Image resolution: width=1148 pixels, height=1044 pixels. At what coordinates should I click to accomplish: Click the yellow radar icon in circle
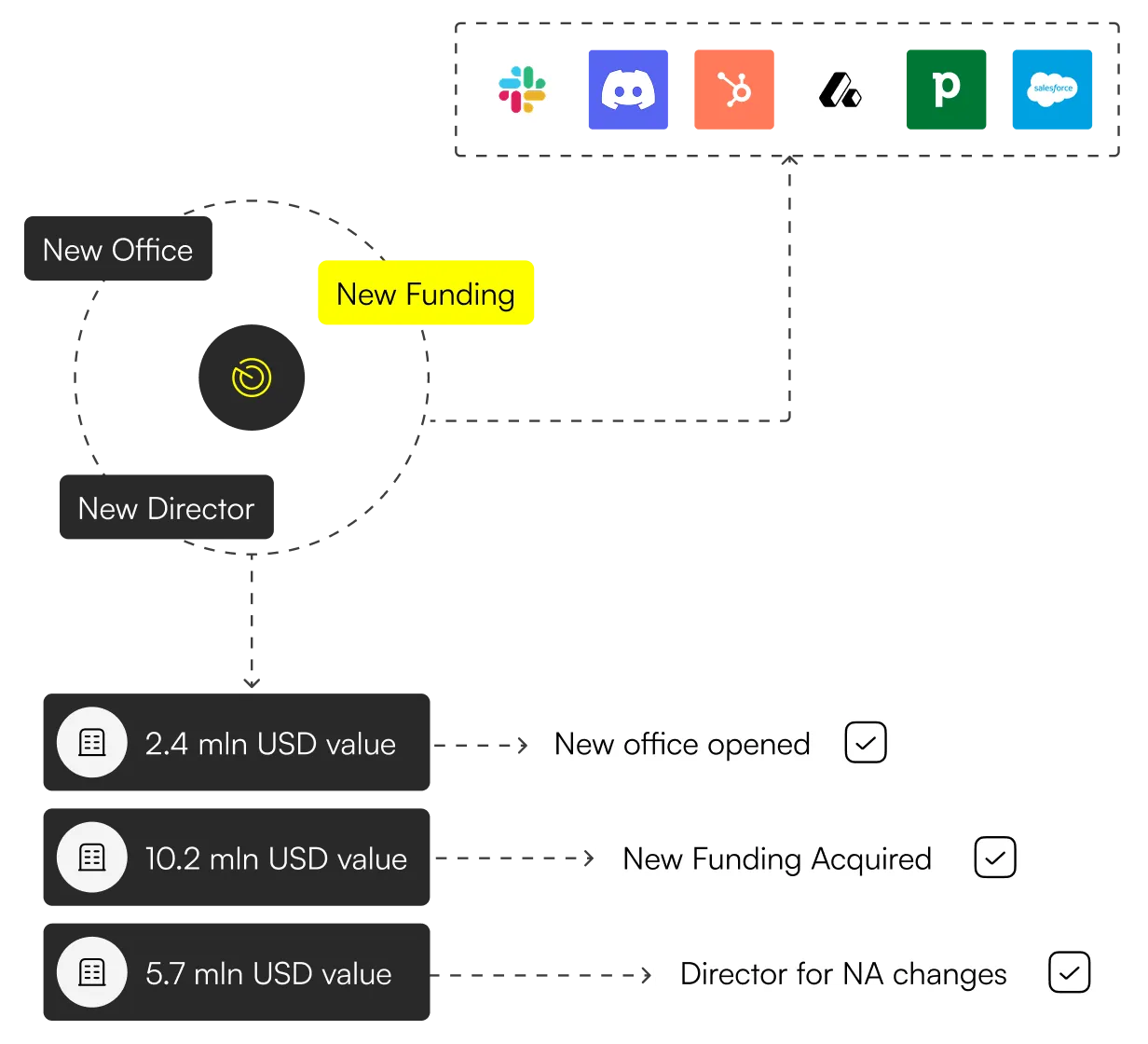(252, 378)
